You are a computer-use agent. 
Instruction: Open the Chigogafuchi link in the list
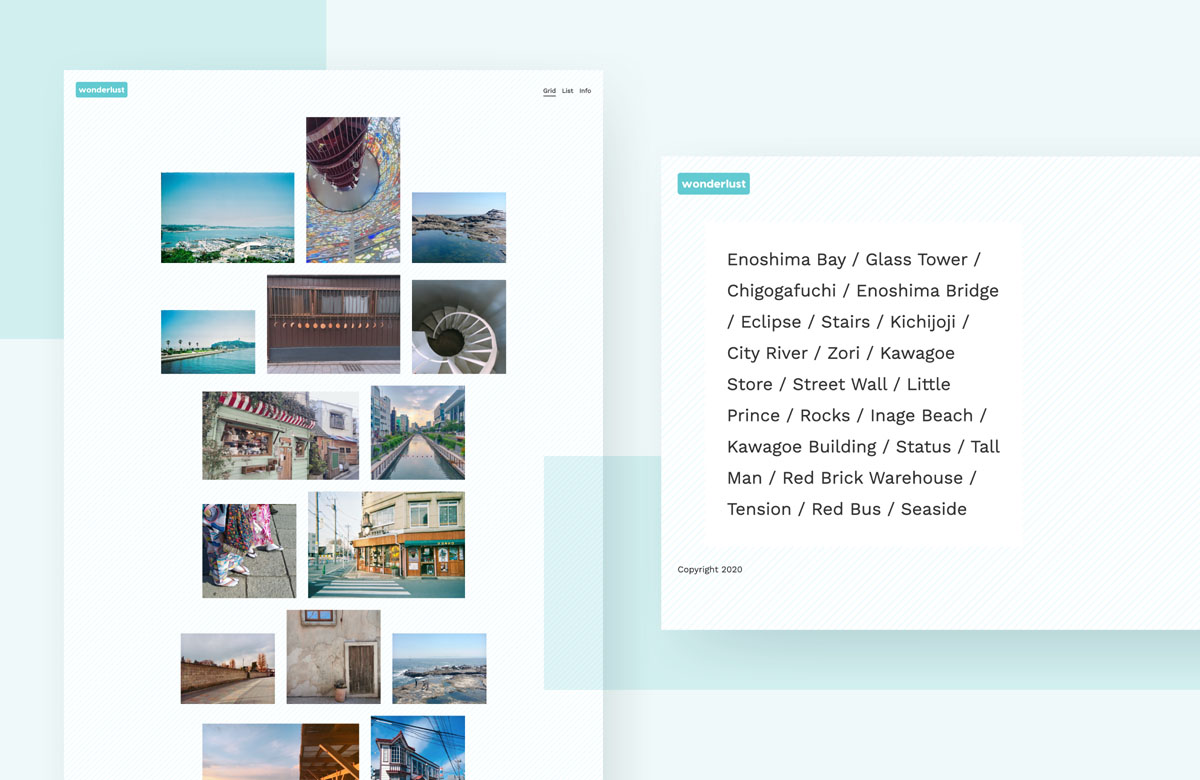(781, 291)
